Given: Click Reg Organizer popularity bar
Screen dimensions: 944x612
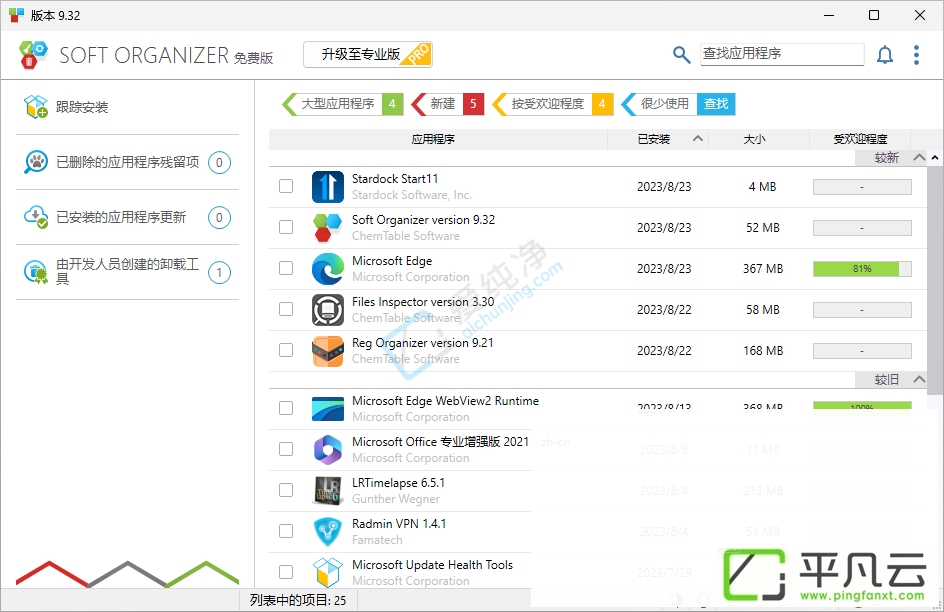Looking at the screenshot, I should 862,350.
